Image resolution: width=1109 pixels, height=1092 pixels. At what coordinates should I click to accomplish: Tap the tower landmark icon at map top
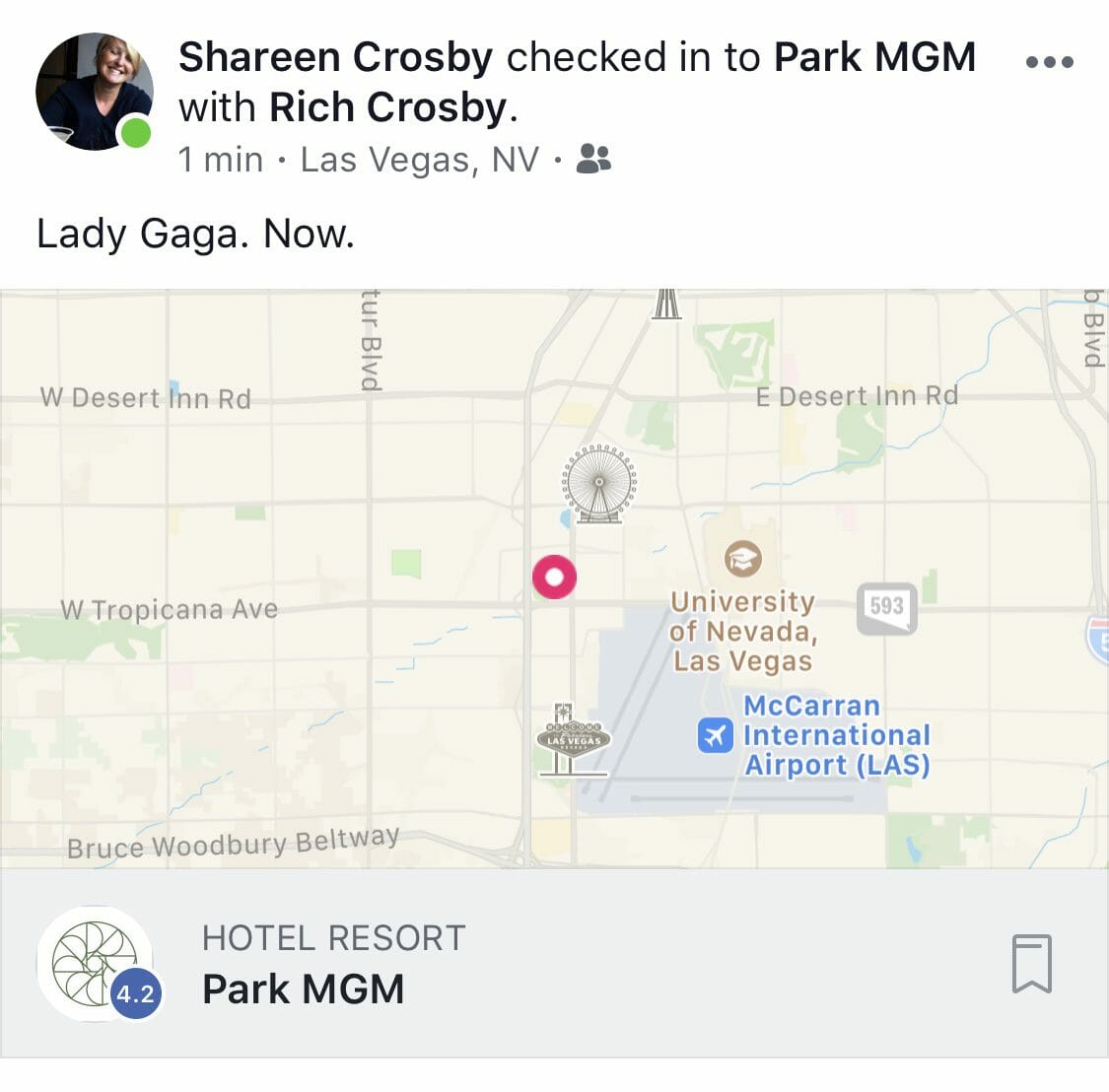(666, 305)
